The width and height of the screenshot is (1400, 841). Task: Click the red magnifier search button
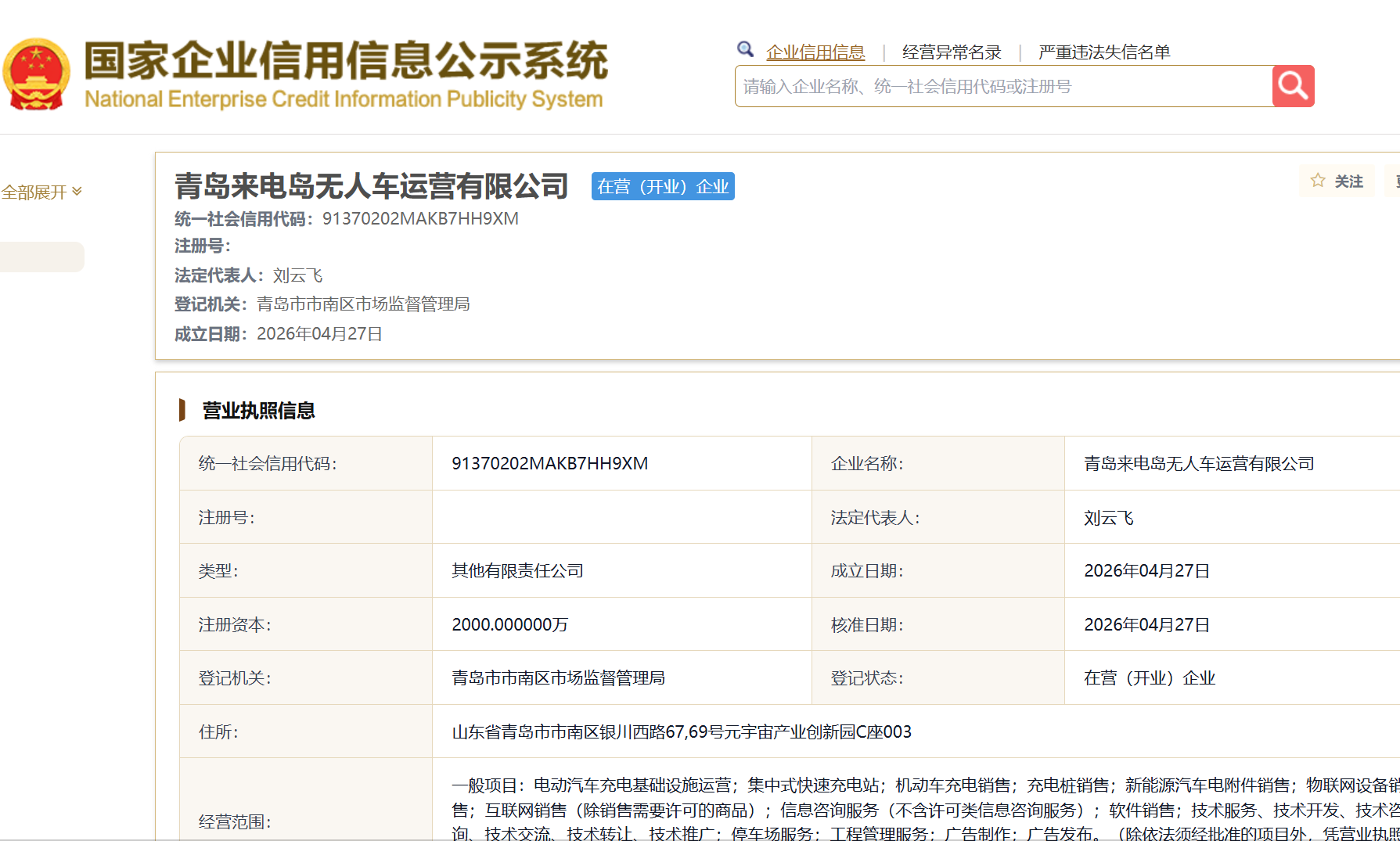coord(1293,86)
